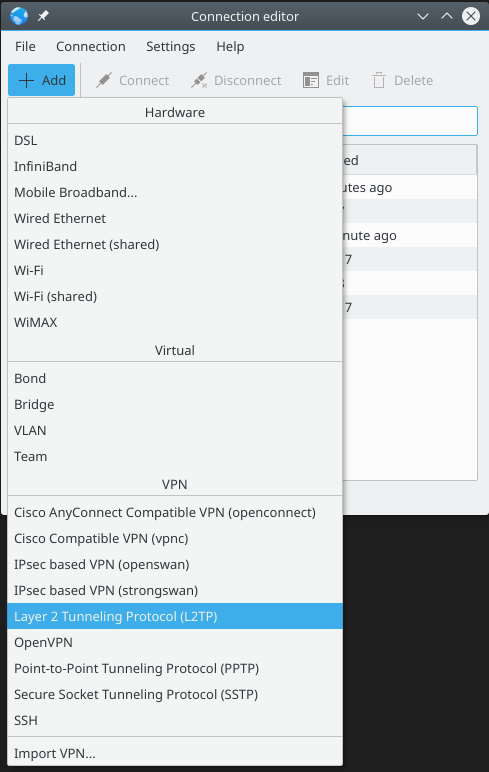Click the Delete trash icon

pos(379,80)
